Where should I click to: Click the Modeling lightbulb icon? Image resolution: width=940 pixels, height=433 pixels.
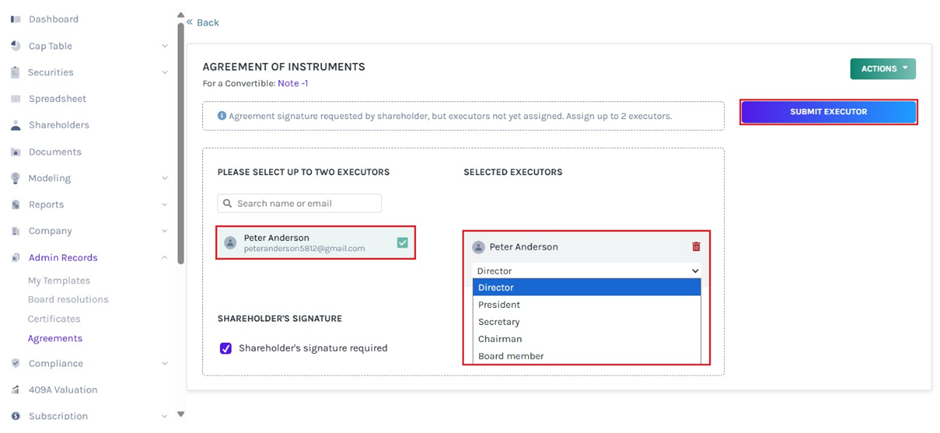pos(16,178)
